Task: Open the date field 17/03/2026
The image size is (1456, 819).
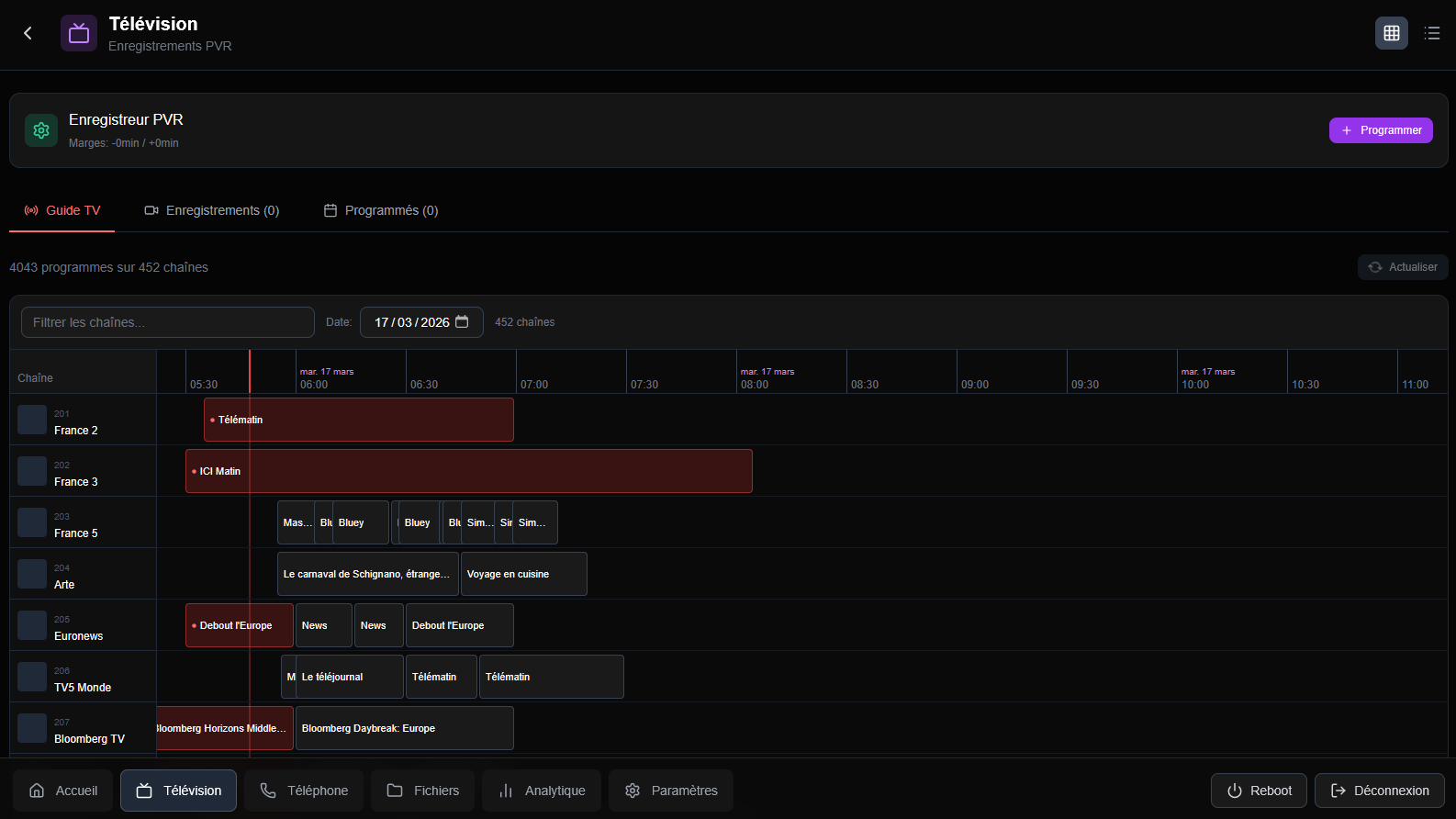Action: (x=421, y=322)
